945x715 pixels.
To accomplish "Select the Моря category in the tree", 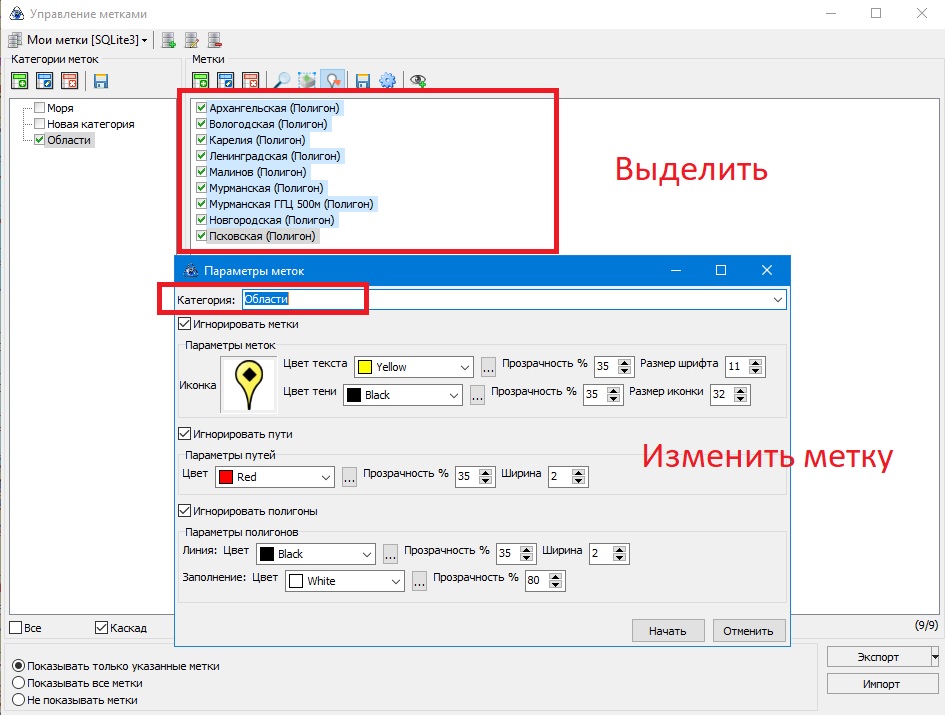I will coord(60,108).
